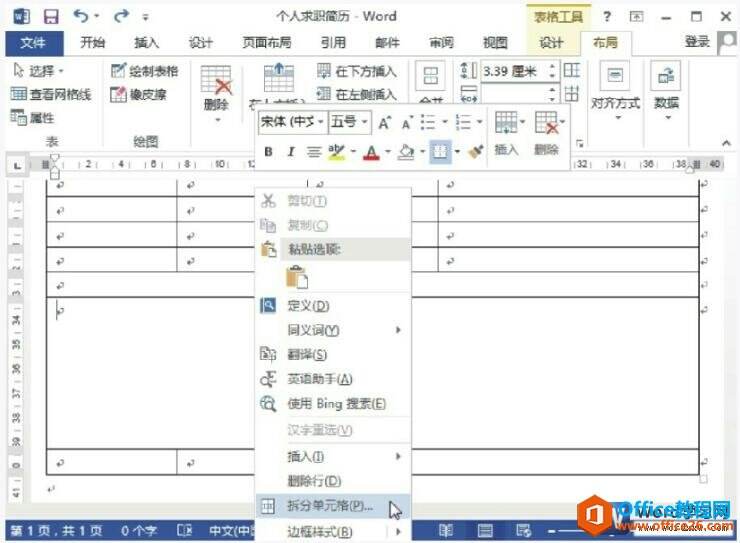Image resolution: width=740 pixels, height=543 pixels.
Task: Switch to the View (视图) tab
Action: [x=495, y=43]
